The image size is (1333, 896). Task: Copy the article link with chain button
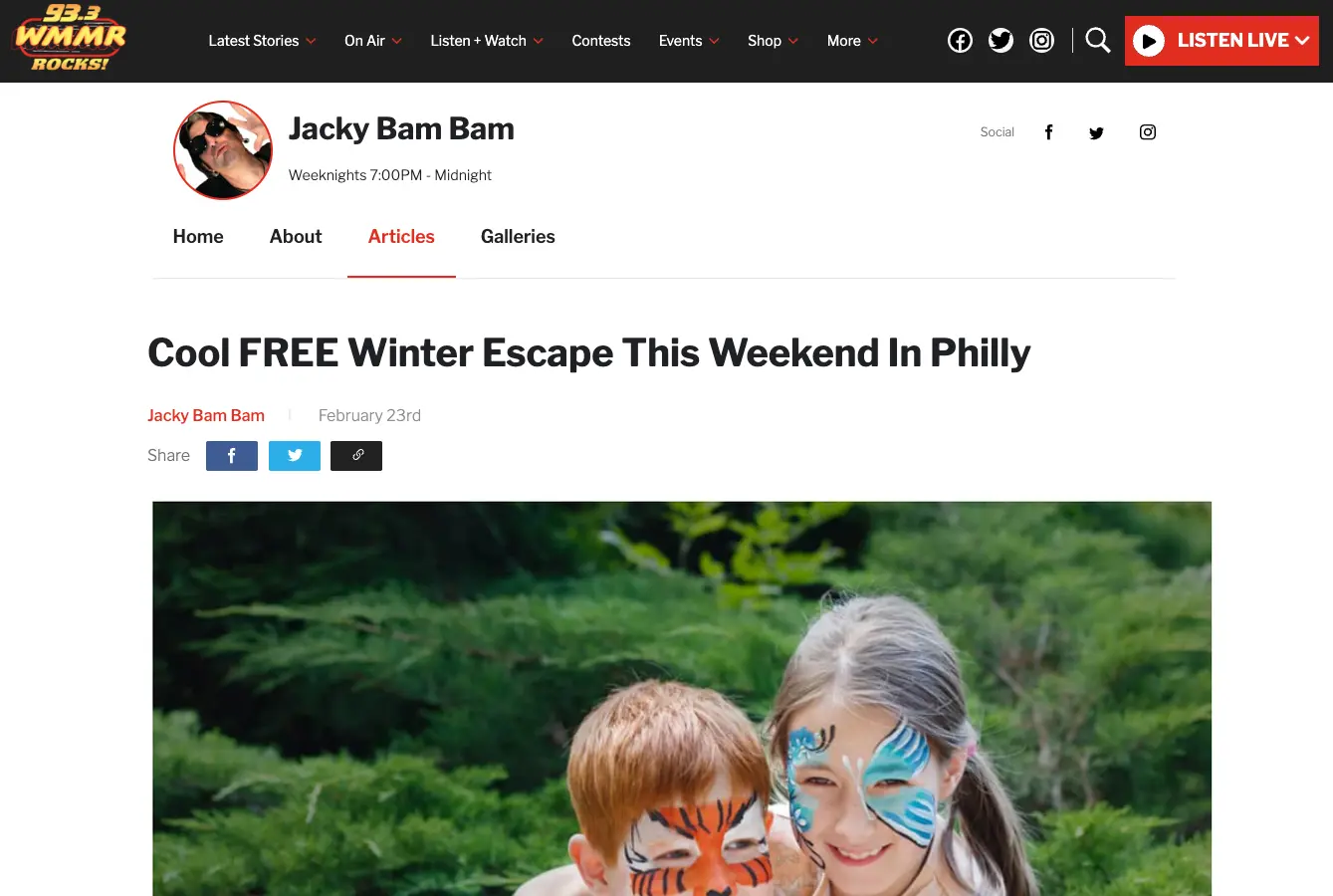(356, 456)
